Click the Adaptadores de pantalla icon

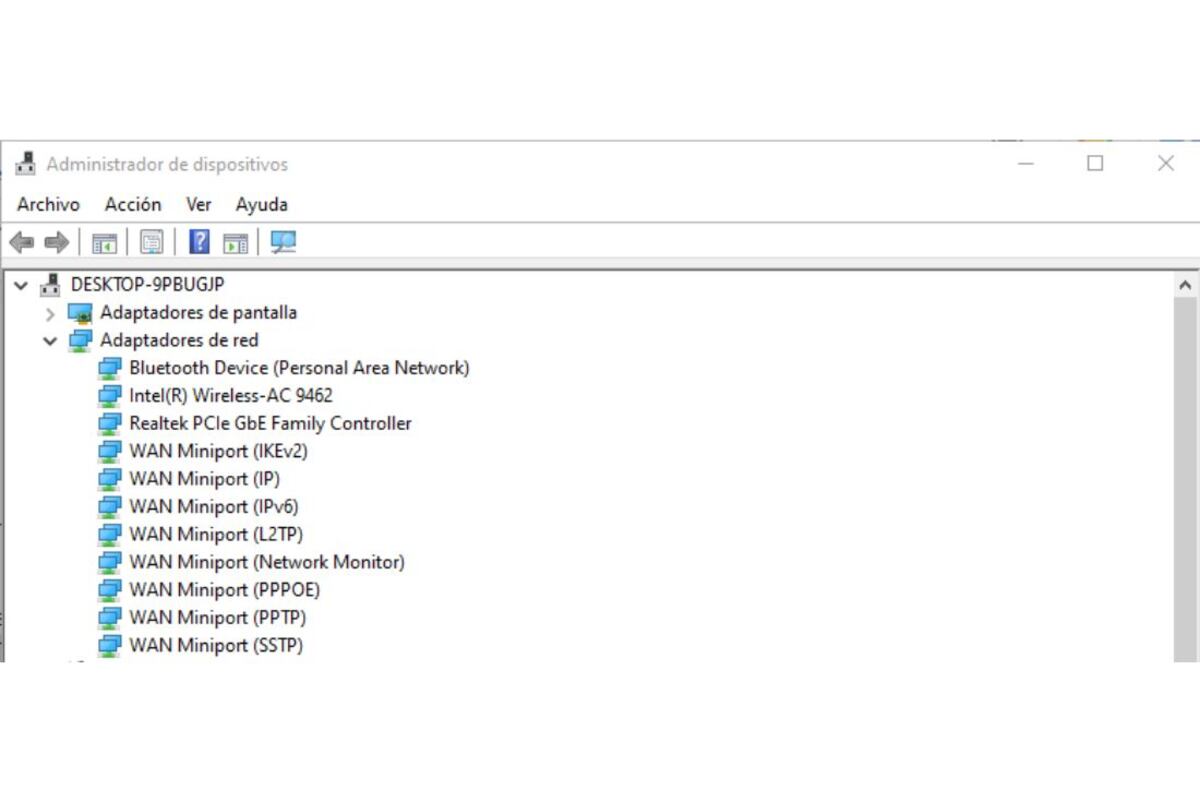tap(80, 313)
